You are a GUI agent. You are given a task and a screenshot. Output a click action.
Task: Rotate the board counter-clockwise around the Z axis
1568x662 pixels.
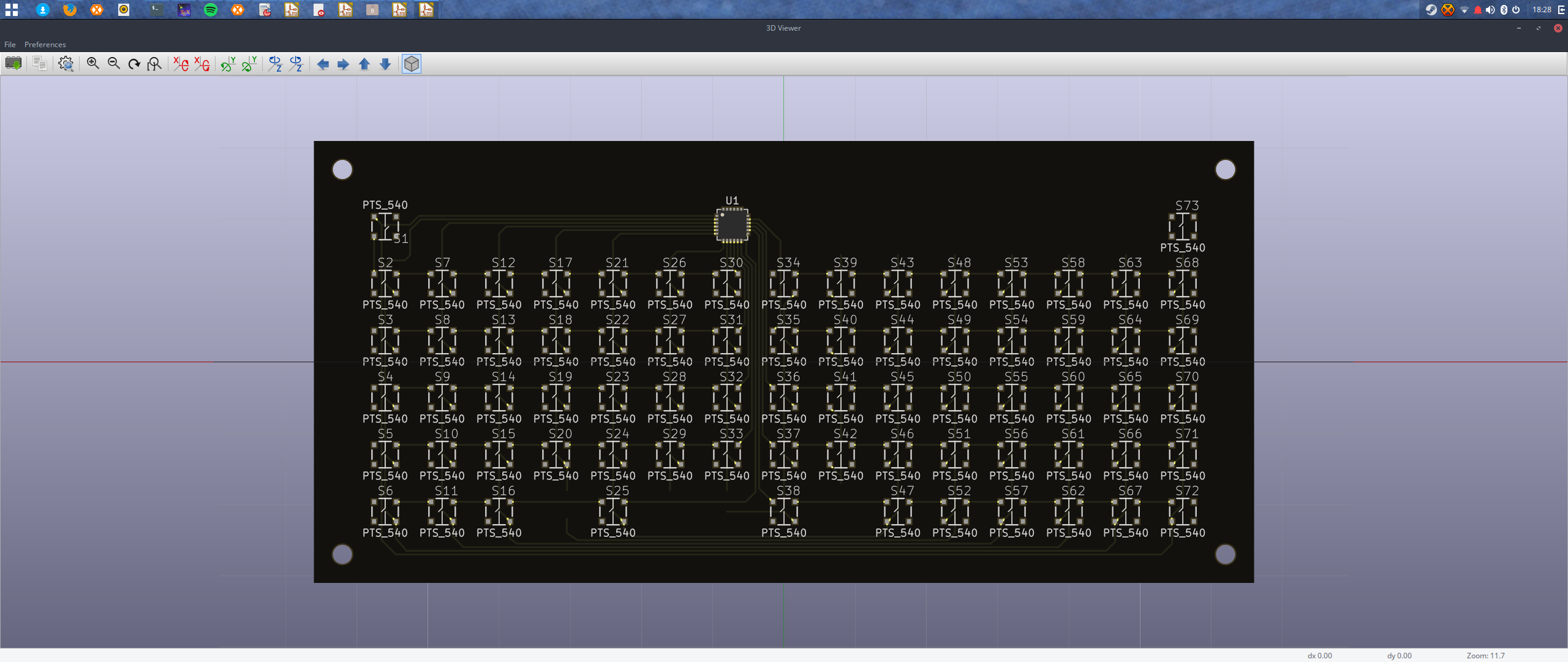point(296,64)
